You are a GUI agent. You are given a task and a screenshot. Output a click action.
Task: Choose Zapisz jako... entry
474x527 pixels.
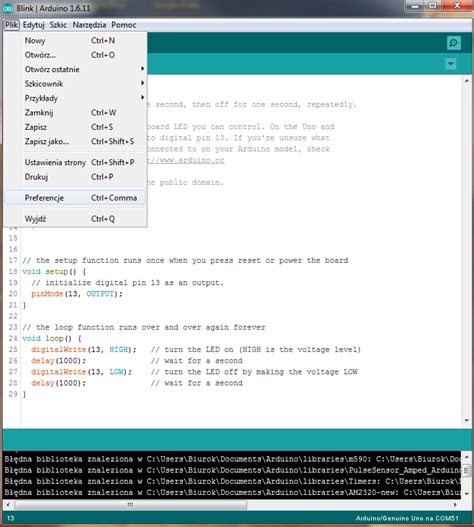click(x=76, y=141)
